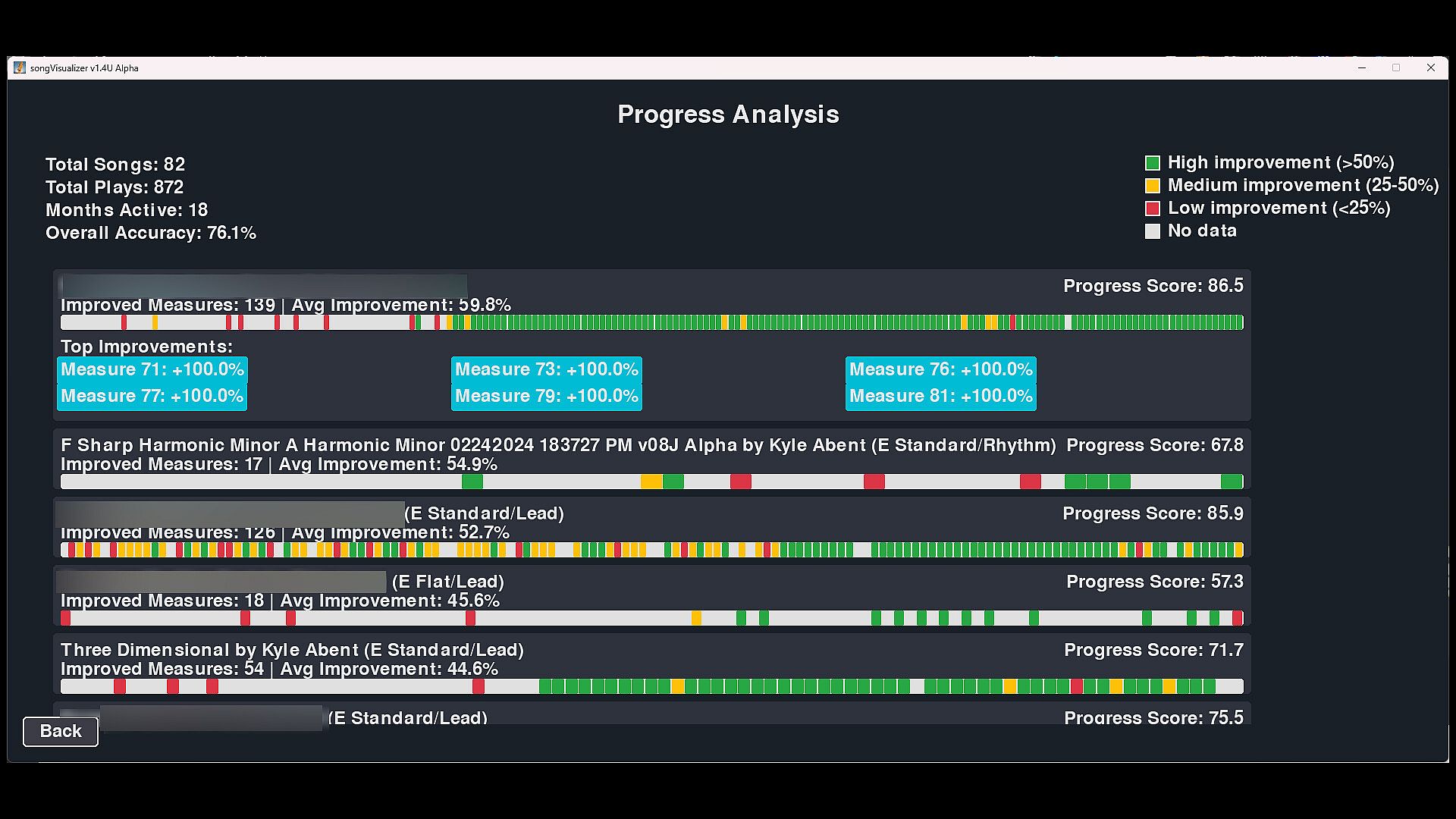
Task: Click the Progress Score 85.9 label
Action: pyautogui.click(x=1153, y=513)
